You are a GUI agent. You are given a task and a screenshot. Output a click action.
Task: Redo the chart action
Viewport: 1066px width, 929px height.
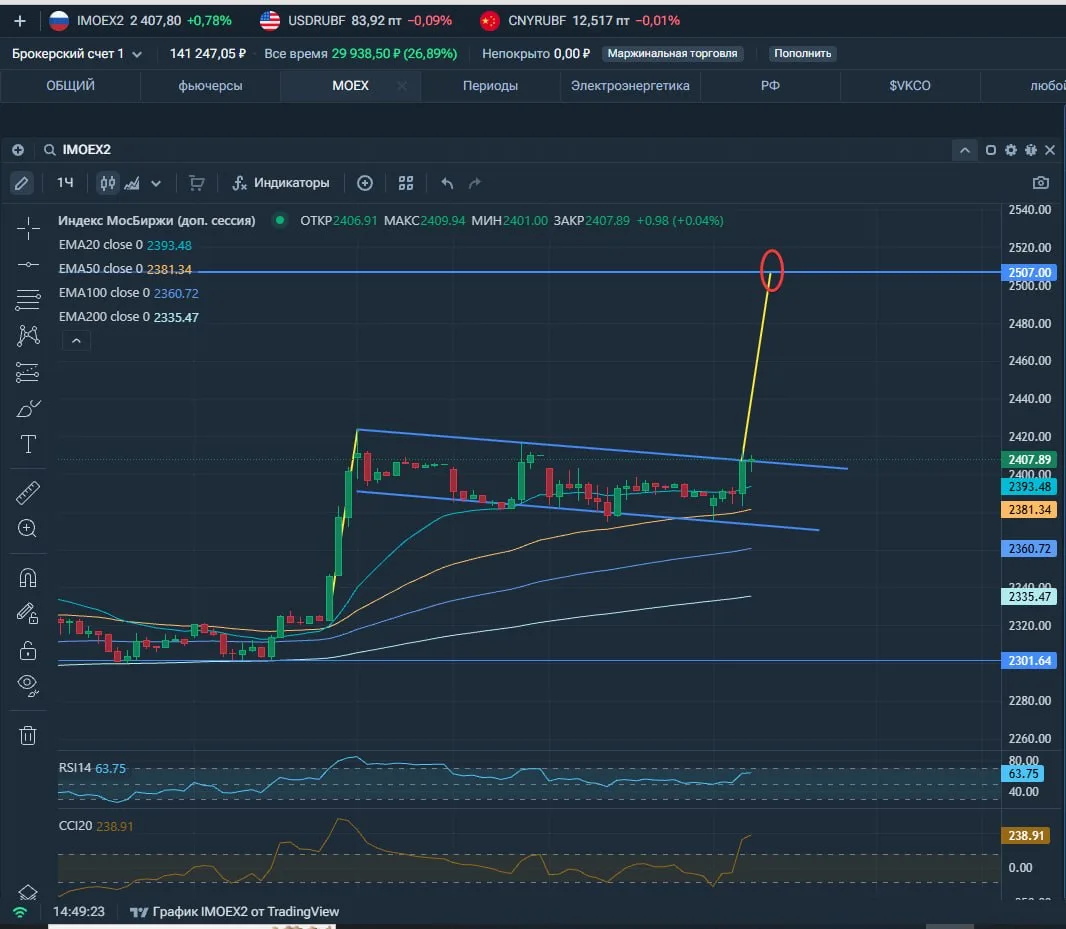click(x=475, y=183)
